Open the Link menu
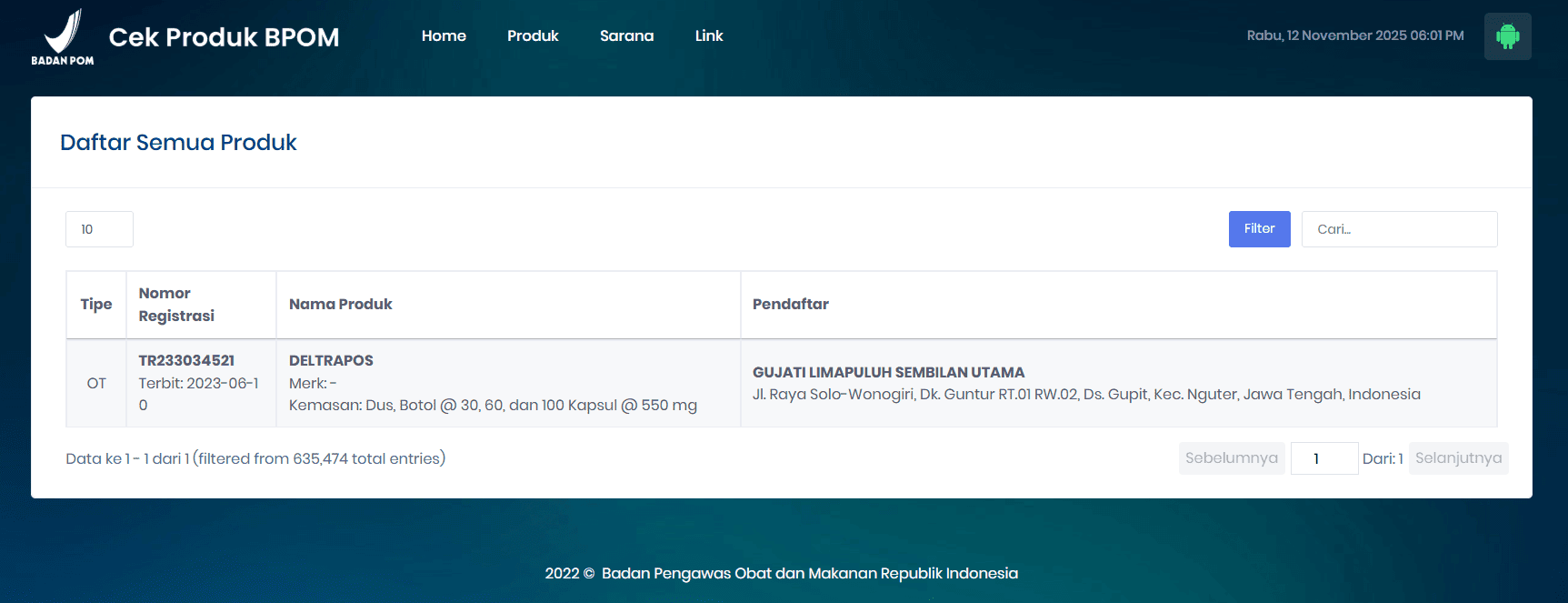Viewport: 1568px width, 603px height. [709, 36]
